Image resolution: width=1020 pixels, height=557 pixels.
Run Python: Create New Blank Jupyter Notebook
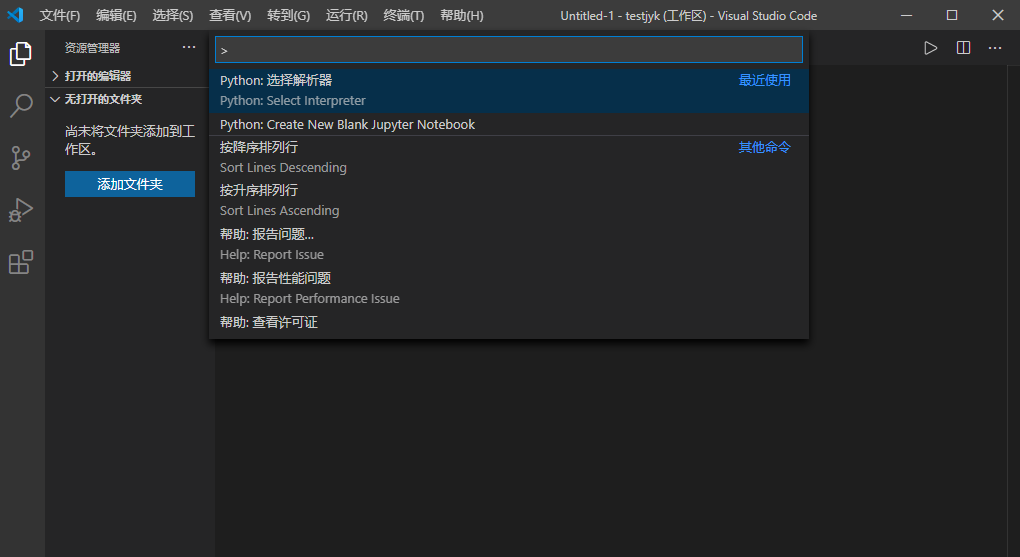tap(509, 124)
